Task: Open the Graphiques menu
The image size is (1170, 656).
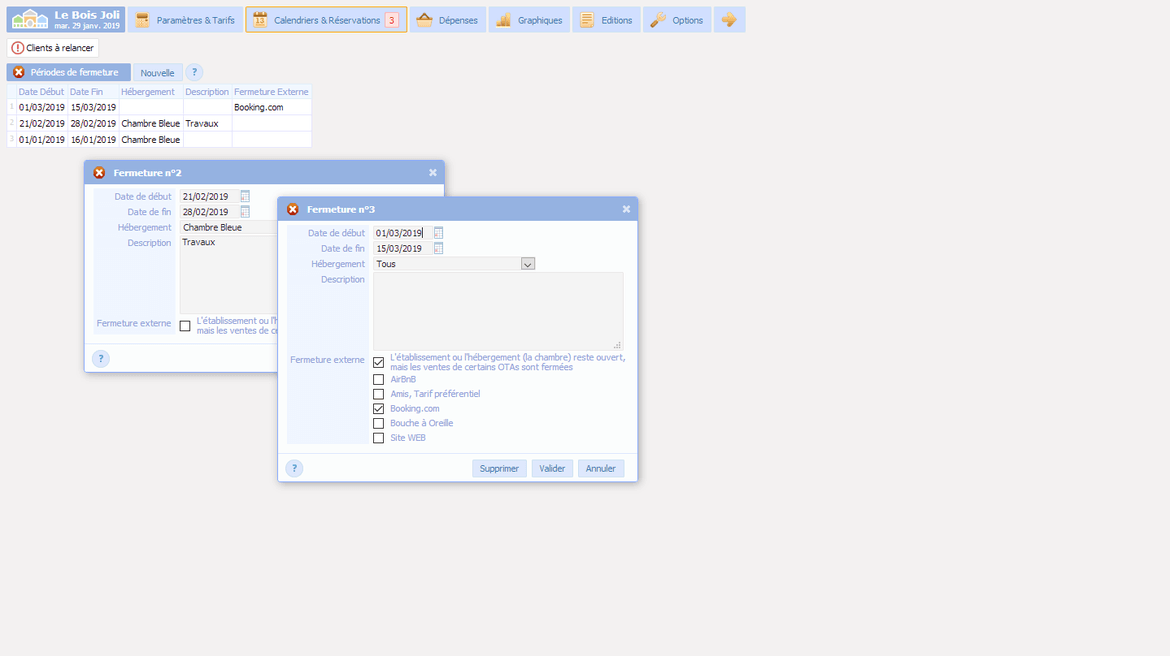Action: click(529, 20)
